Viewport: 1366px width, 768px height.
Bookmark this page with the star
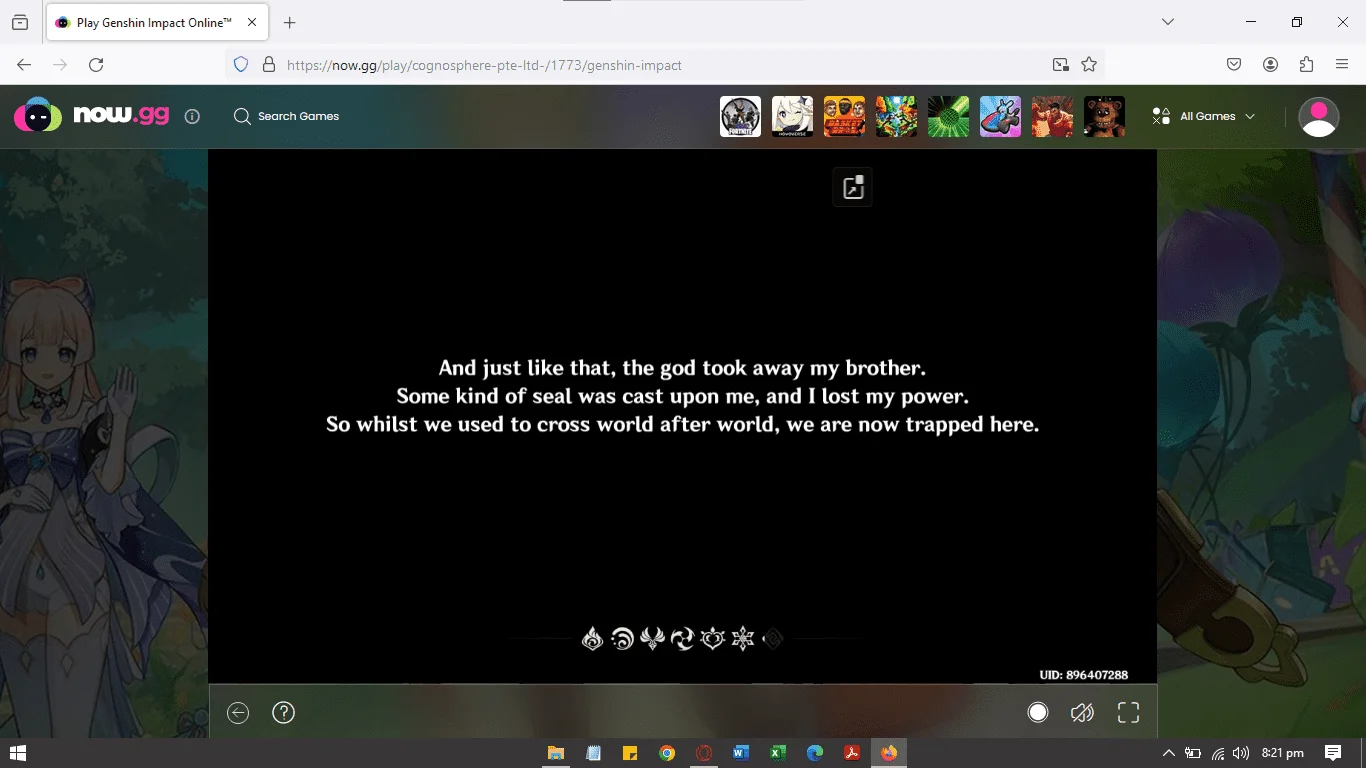1089,64
